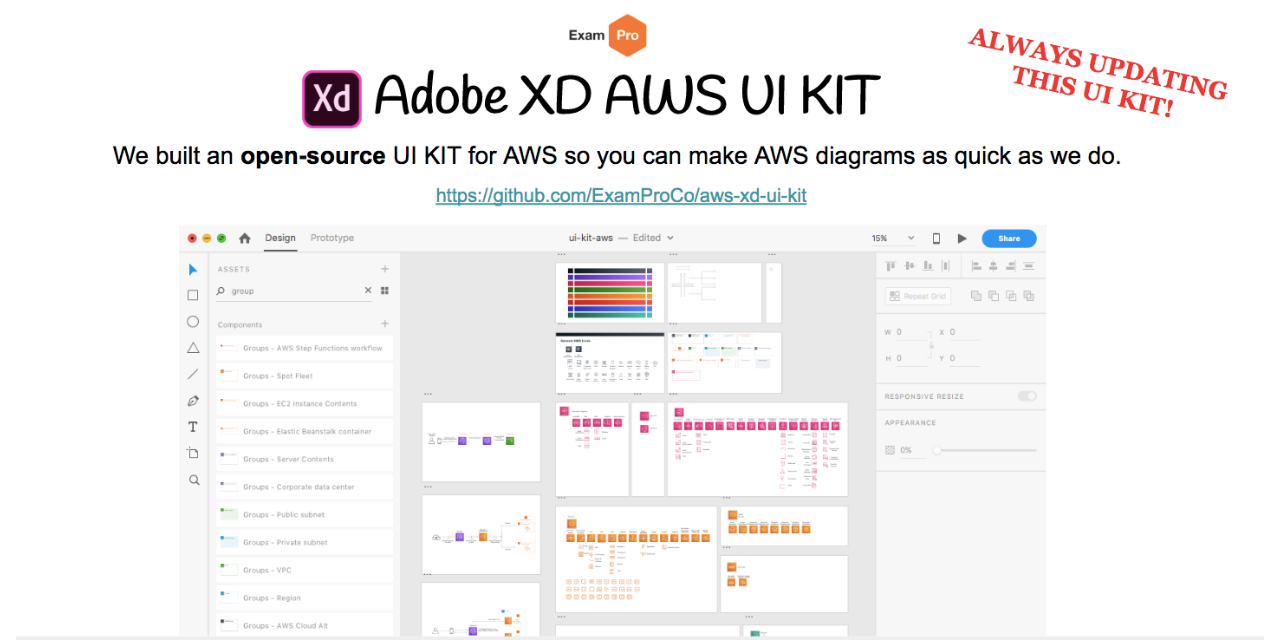Select the Pen tool
Viewport: 1280px width, 640px height.
[193, 400]
